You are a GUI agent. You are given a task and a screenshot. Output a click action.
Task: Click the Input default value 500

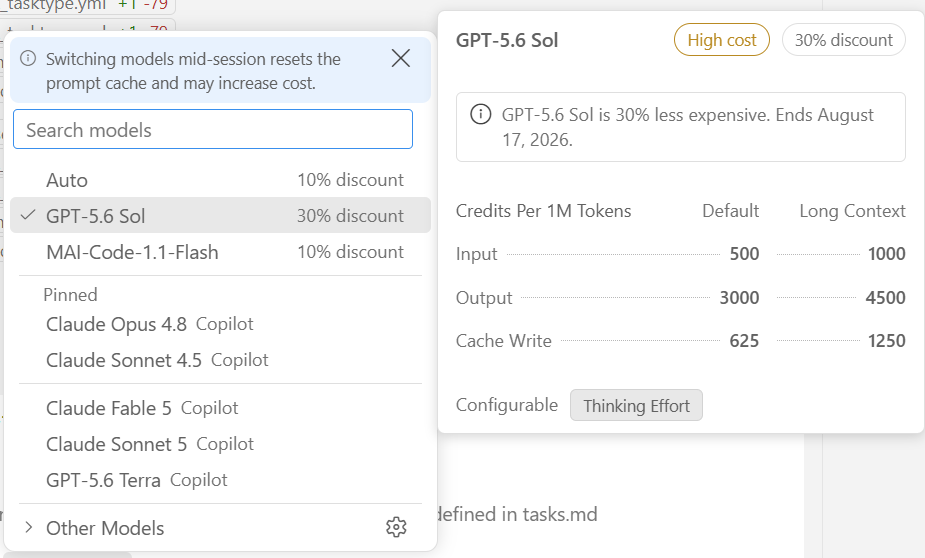744,254
